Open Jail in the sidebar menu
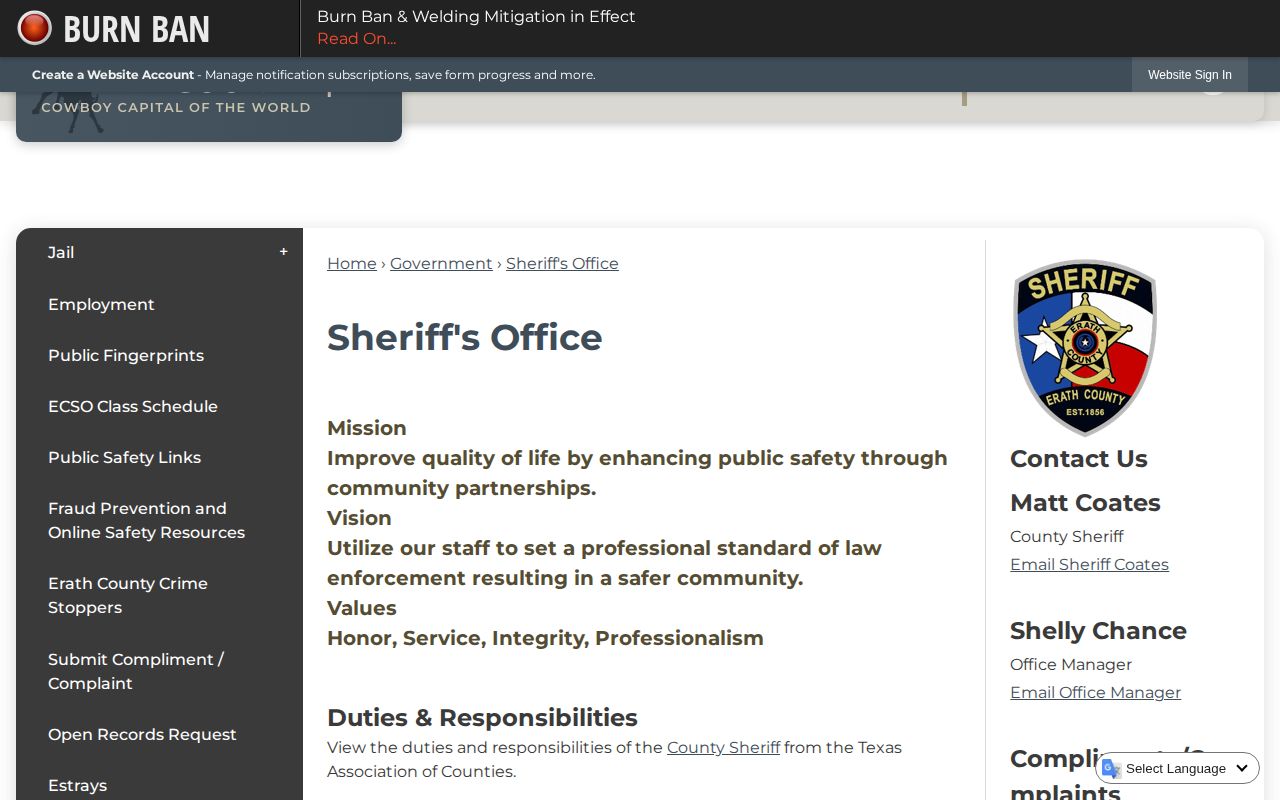The height and width of the screenshot is (800, 1280). coord(61,253)
